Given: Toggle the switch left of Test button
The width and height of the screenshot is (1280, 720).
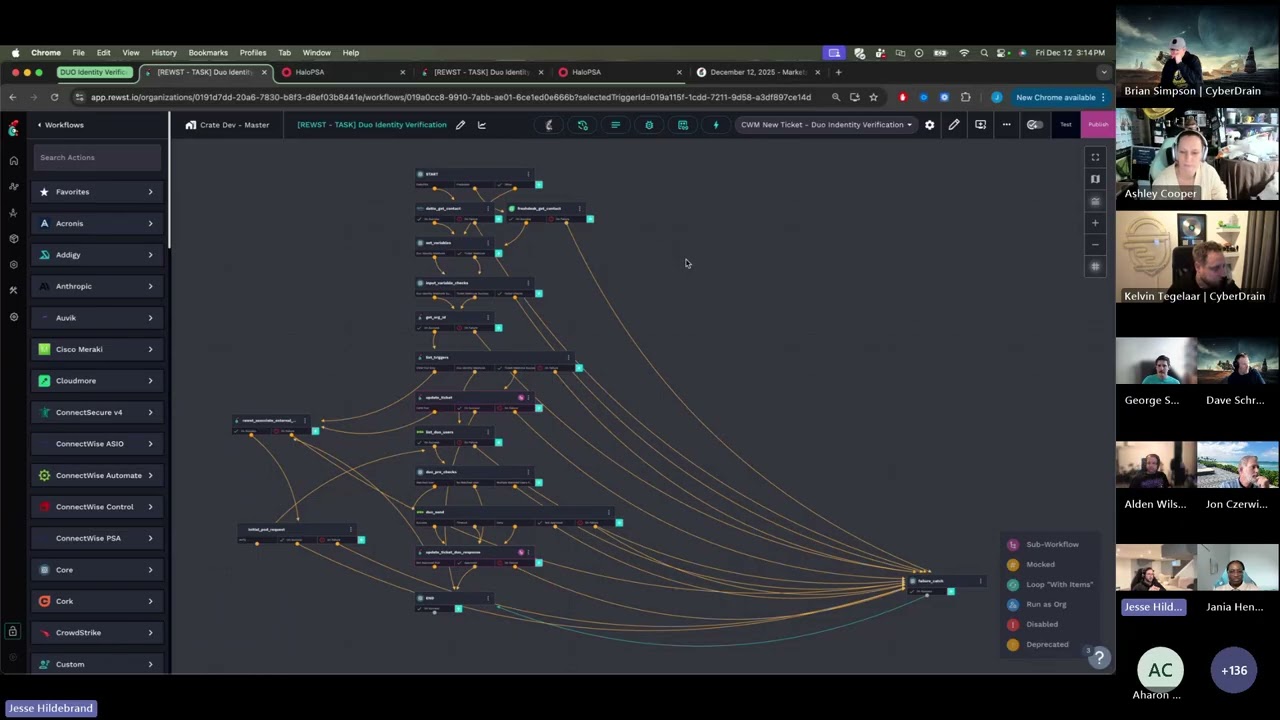Looking at the screenshot, I should click(1035, 125).
